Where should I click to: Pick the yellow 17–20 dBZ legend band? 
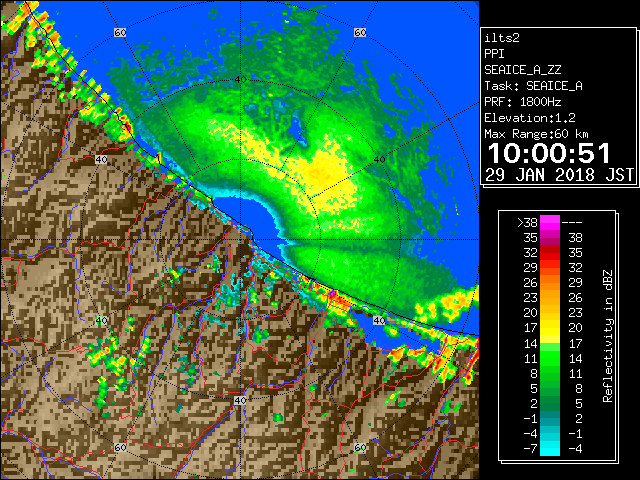tap(550, 328)
